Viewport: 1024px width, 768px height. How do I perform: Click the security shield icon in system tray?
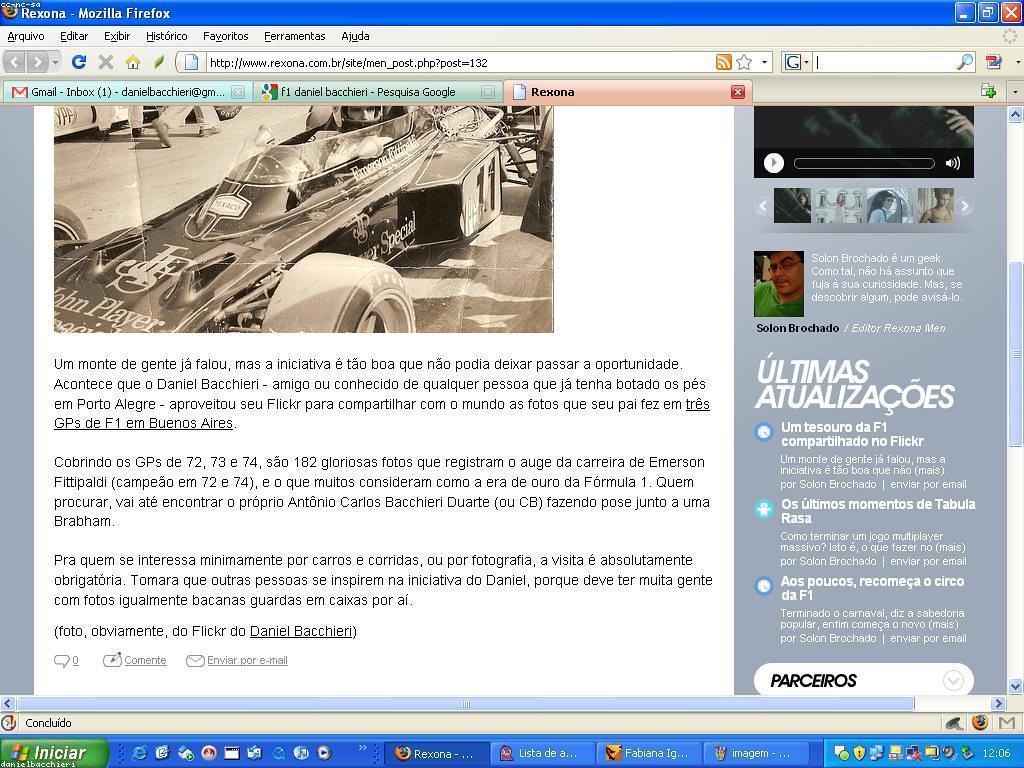[859, 753]
